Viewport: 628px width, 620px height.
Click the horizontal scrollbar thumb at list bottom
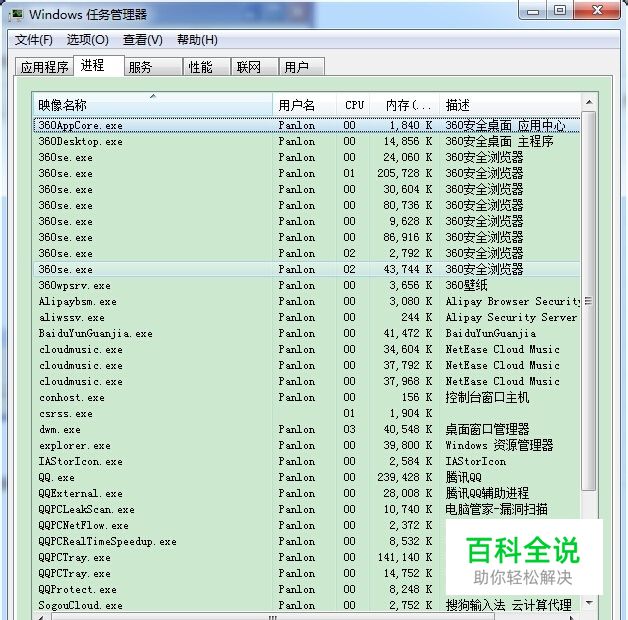(272, 617)
